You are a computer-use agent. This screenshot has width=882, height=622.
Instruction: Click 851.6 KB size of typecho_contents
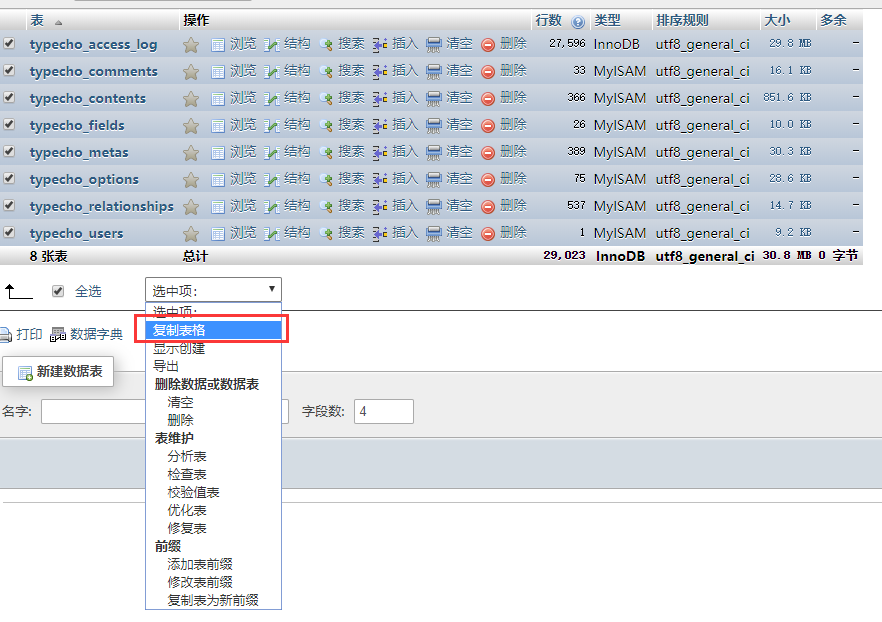[787, 97]
